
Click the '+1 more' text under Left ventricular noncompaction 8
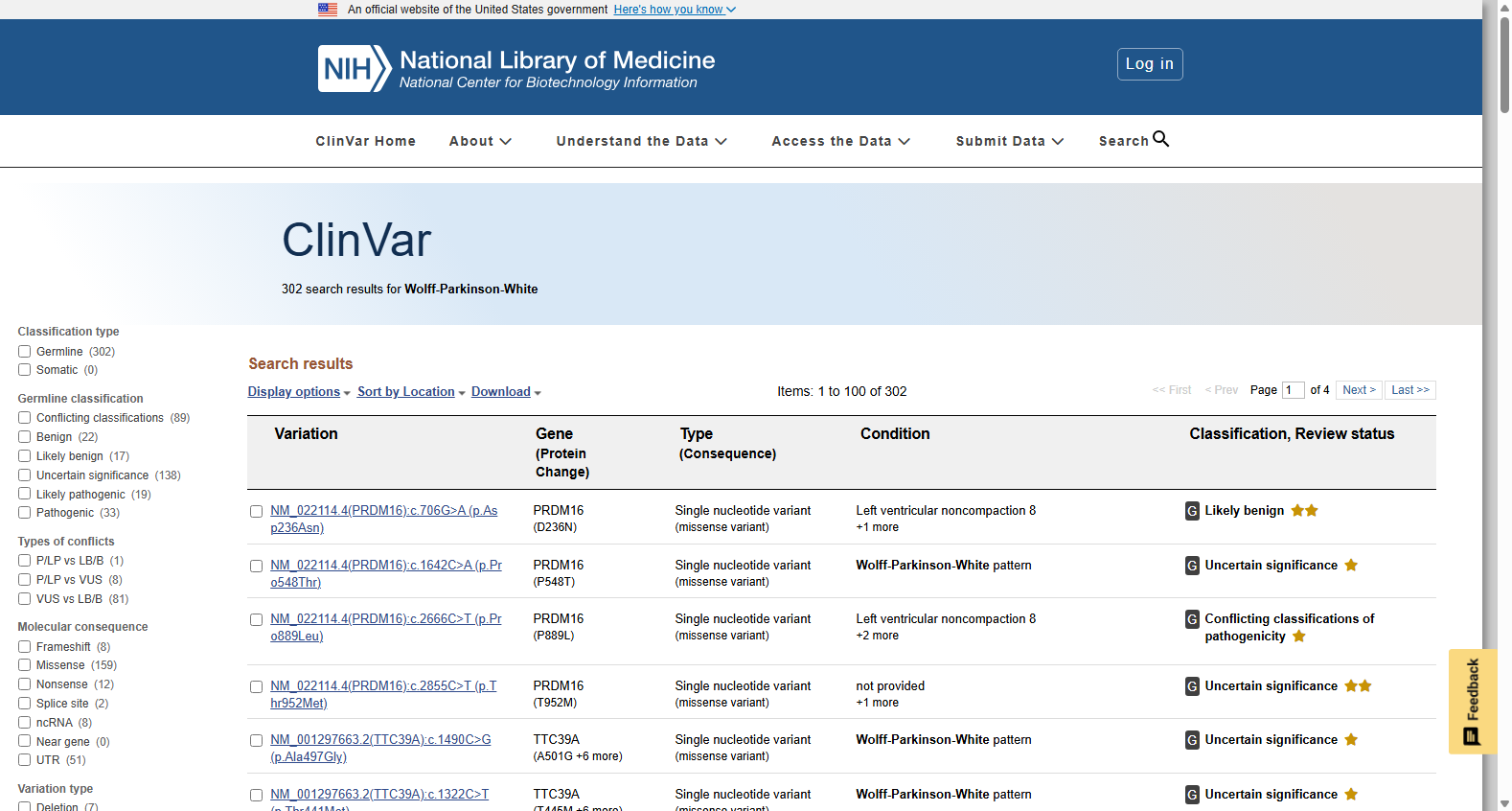point(878,527)
